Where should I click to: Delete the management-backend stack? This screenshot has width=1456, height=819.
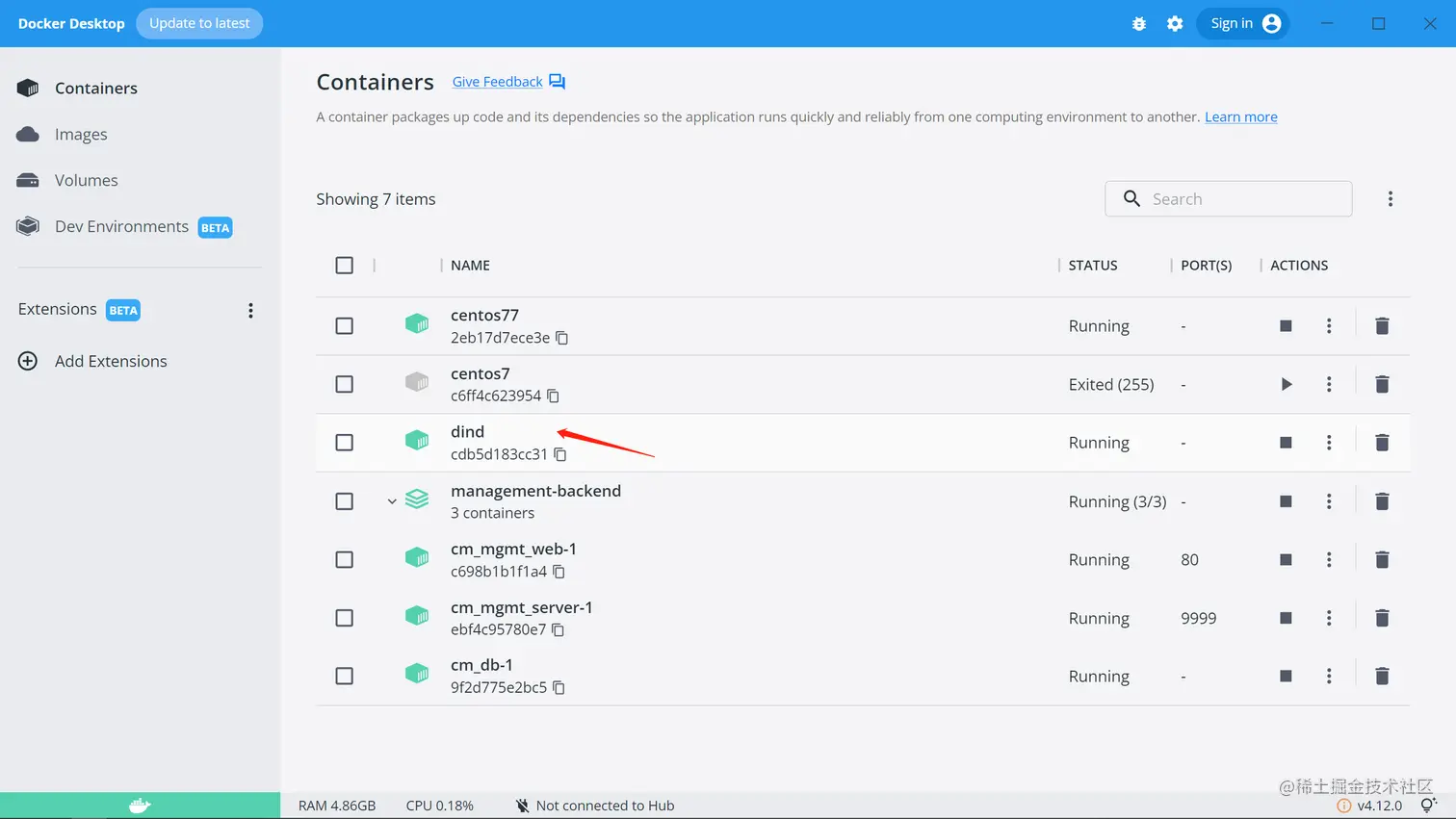pyautogui.click(x=1382, y=501)
